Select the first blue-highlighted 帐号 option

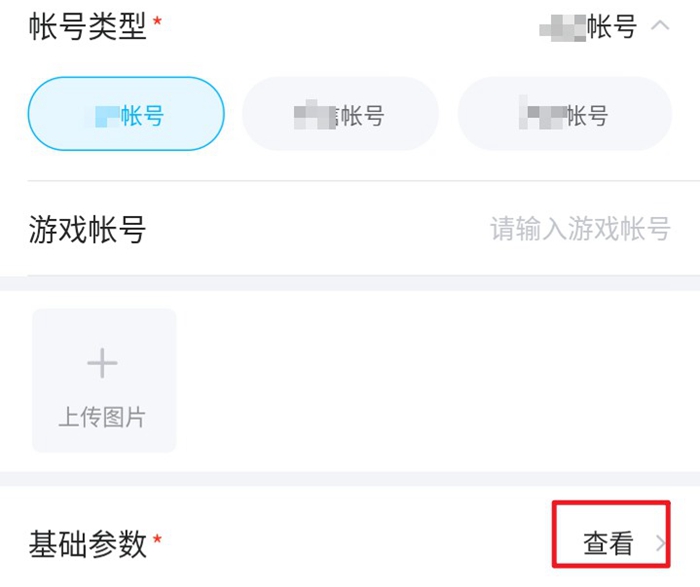click(126, 115)
